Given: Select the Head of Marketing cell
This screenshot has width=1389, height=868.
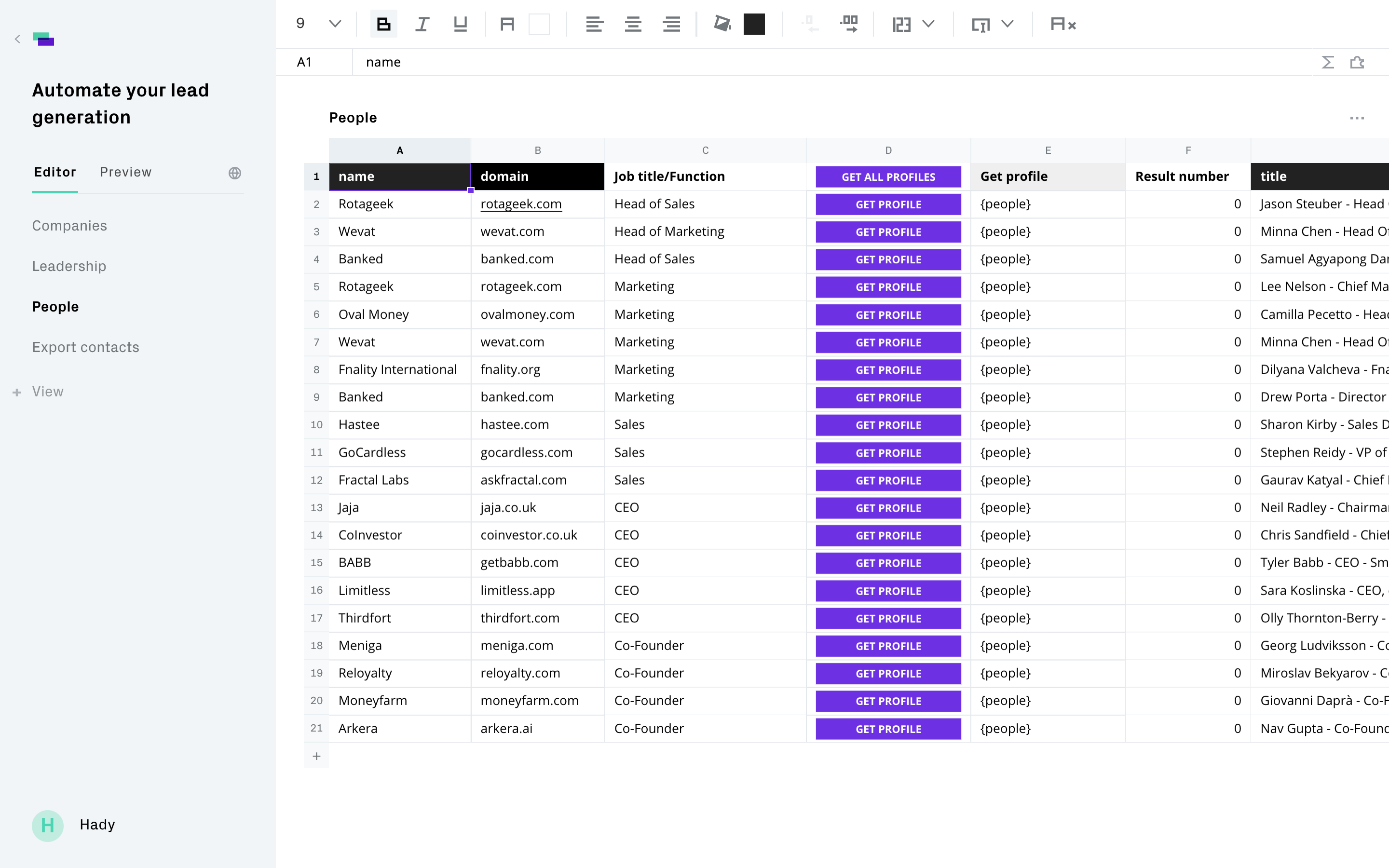Looking at the screenshot, I should click(x=705, y=231).
